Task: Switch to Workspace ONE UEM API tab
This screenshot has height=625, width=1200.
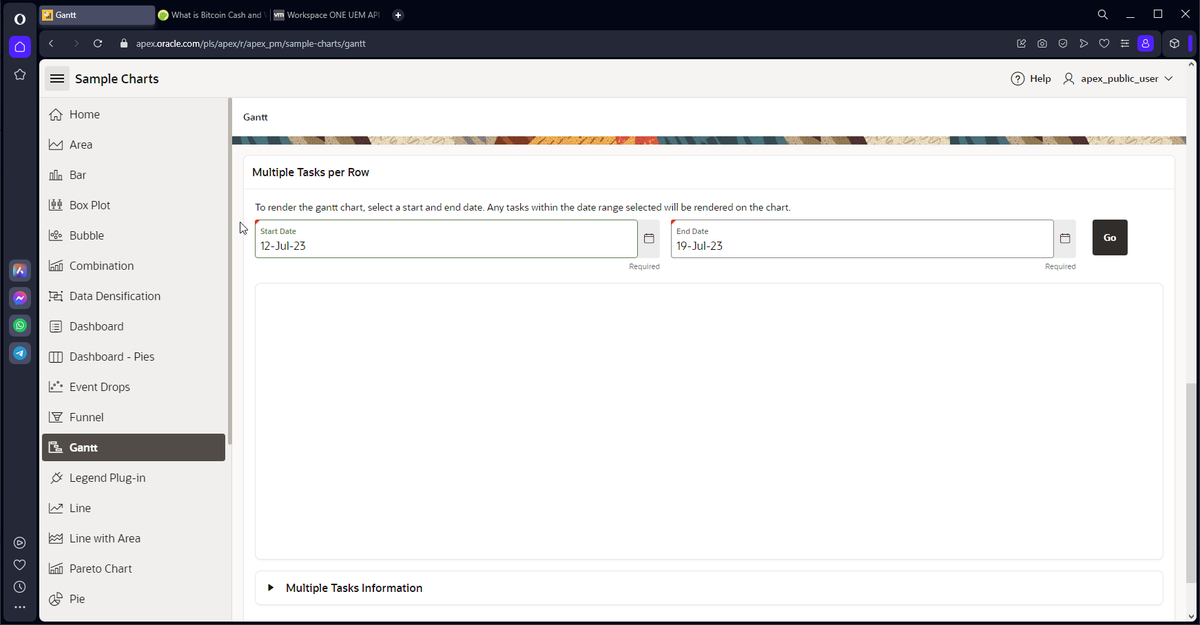Action: [x=325, y=15]
